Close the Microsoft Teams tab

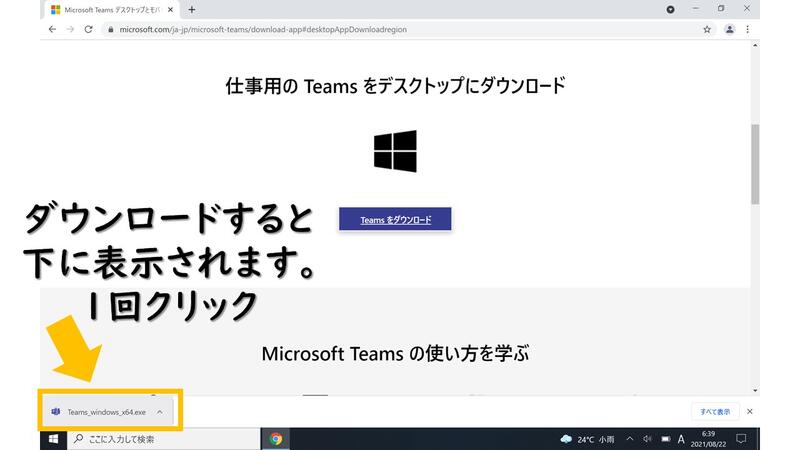tap(171, 9)
